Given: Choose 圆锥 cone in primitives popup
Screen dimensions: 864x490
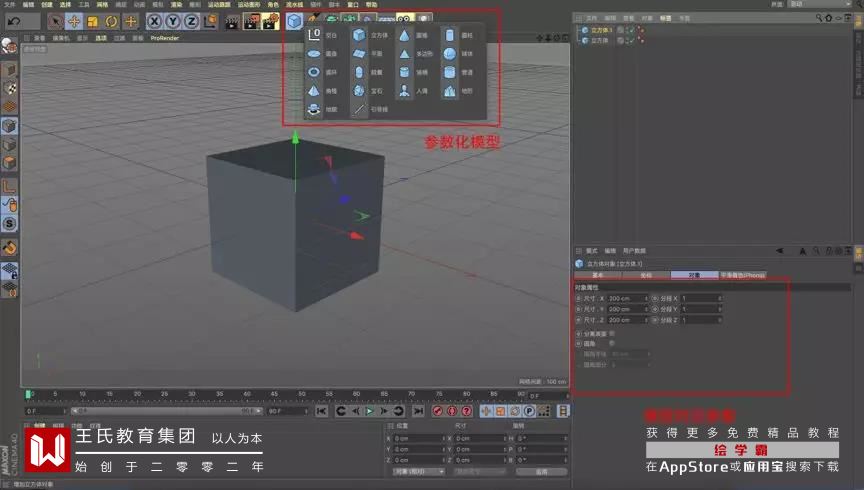Looking at the screenshot, I should (x=413, y=35).
